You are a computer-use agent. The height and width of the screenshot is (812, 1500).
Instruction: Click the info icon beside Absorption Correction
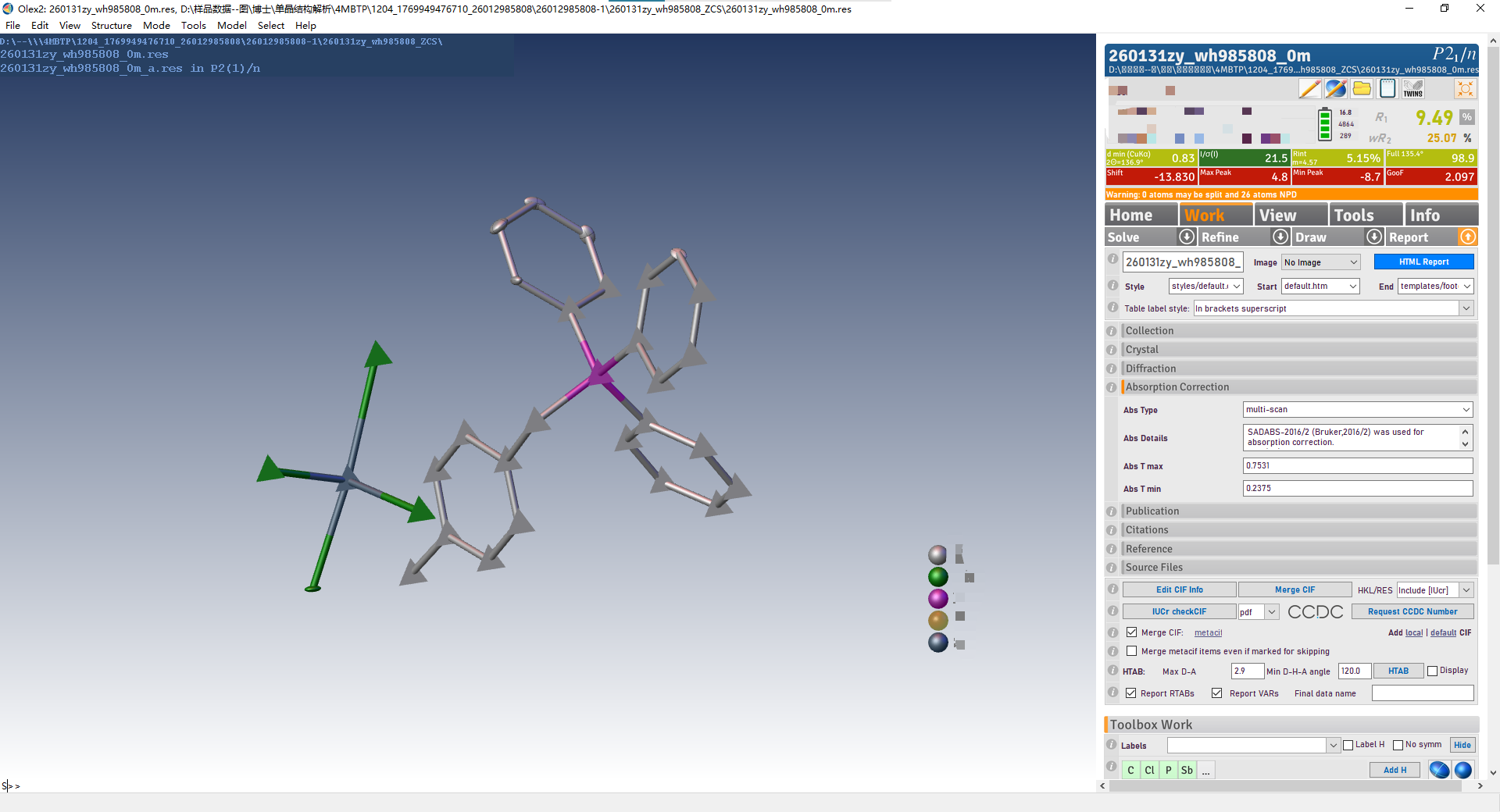(1112, 387)
